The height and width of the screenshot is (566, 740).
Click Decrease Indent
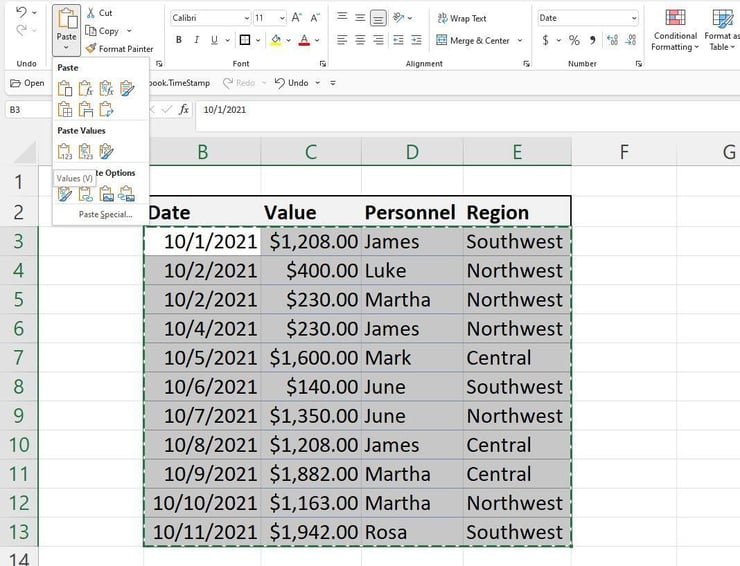398,40
